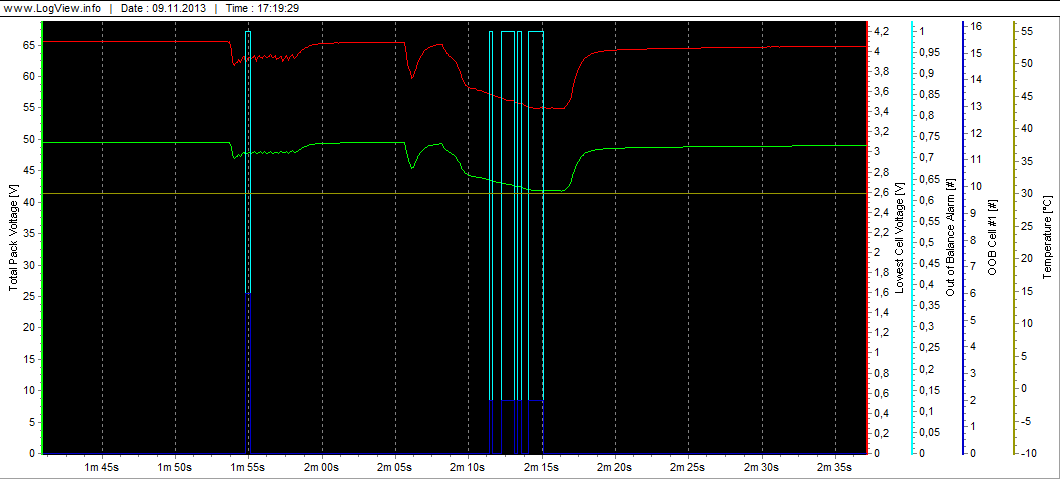Click the '1m 45s' time axis label
The width and height of the screenshot is (1060, 479).
tap(102, 467)
